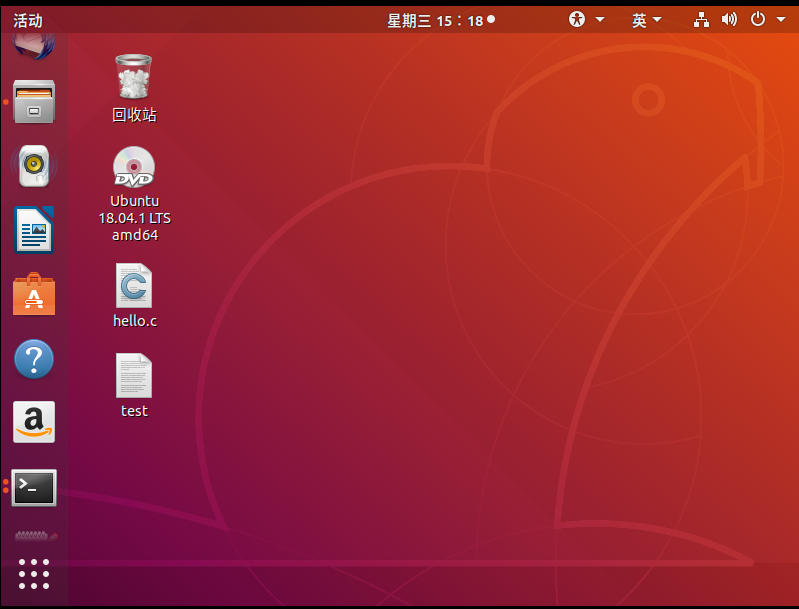This screenshot has height=609, width=799.
Task: Click the volume speaker icon
Action: (x=729, y=20)
